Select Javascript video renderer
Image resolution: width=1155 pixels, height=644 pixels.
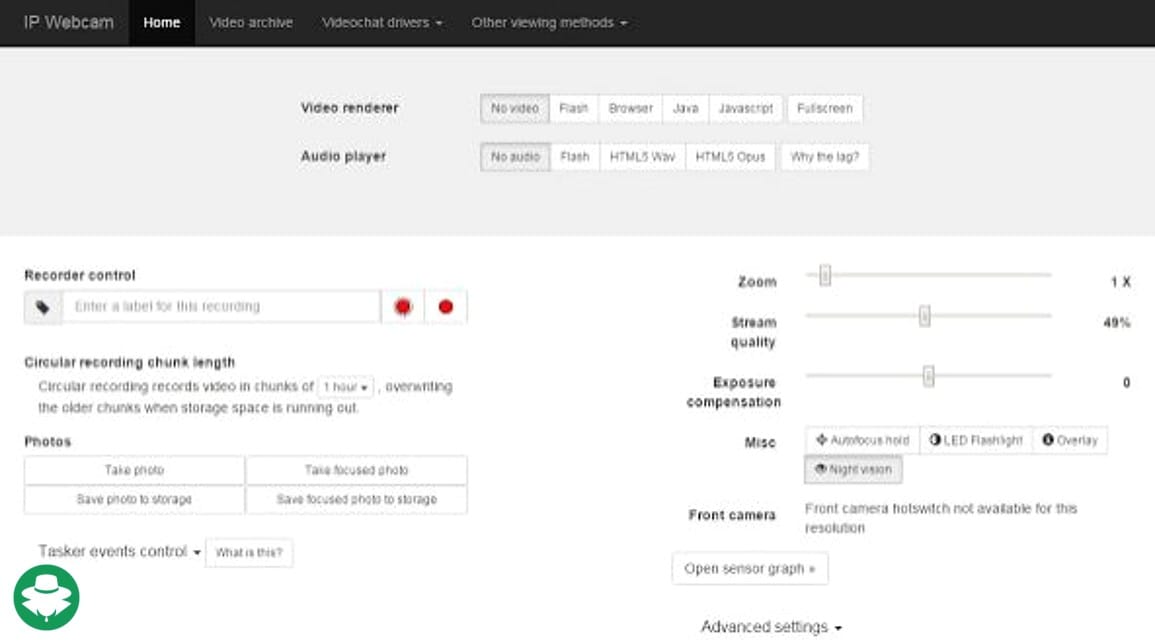coord(746,108)
